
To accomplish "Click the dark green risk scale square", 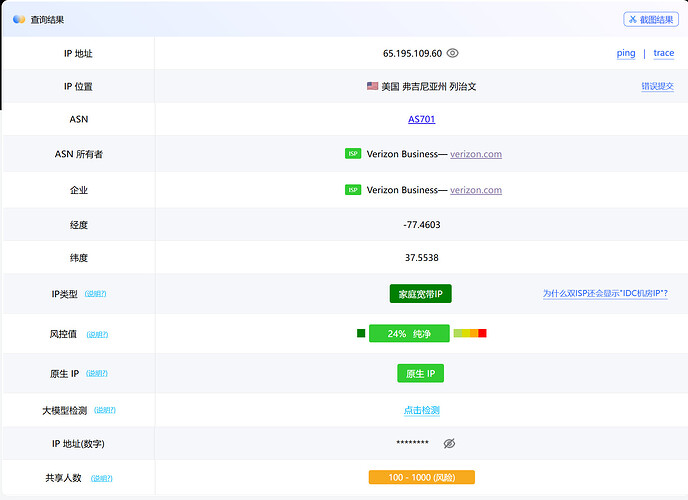I will pos(361,333).
